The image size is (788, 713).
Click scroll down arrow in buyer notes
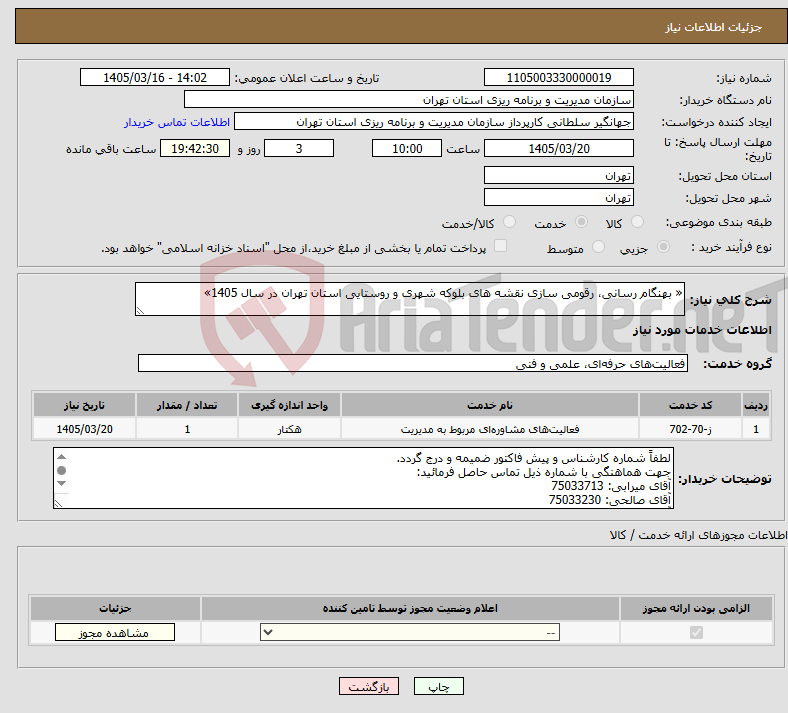click(x=61, y=483)
